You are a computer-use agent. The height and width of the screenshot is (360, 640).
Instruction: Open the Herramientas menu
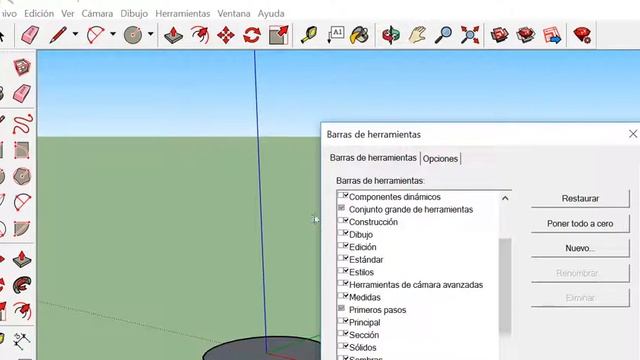[x=182, y=13]
